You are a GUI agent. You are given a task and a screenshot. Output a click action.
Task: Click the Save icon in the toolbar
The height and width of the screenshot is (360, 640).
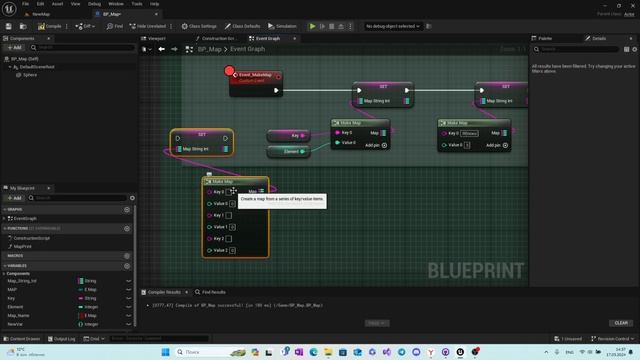coord(9,26)
